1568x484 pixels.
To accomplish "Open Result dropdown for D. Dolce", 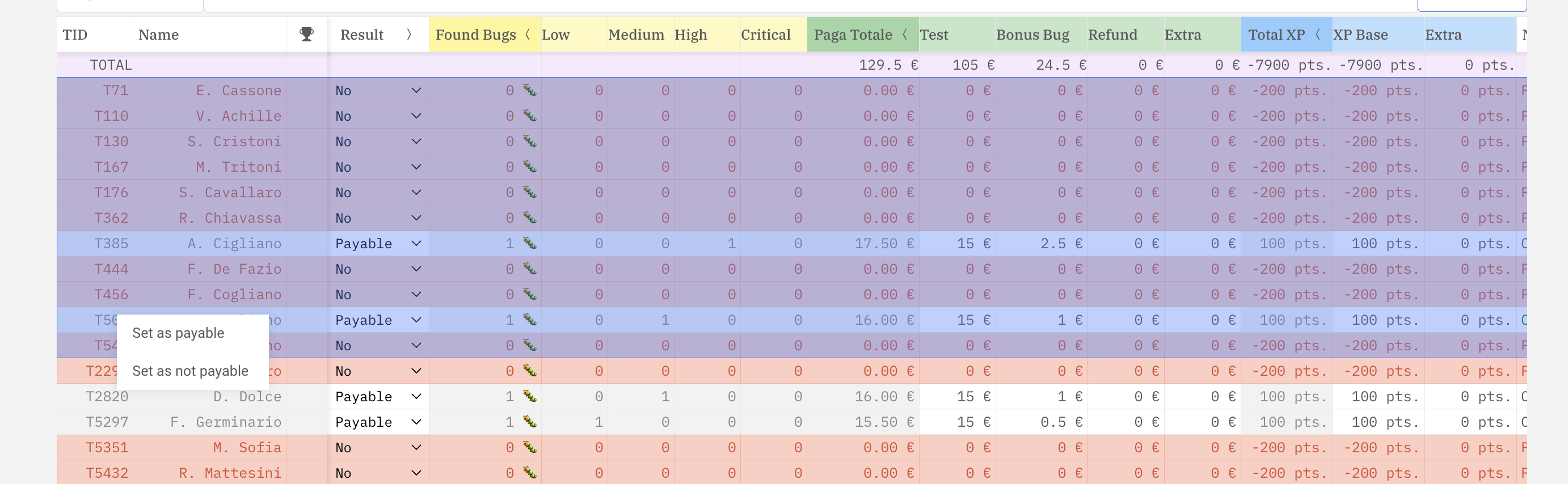I will [x=378, y=397].
